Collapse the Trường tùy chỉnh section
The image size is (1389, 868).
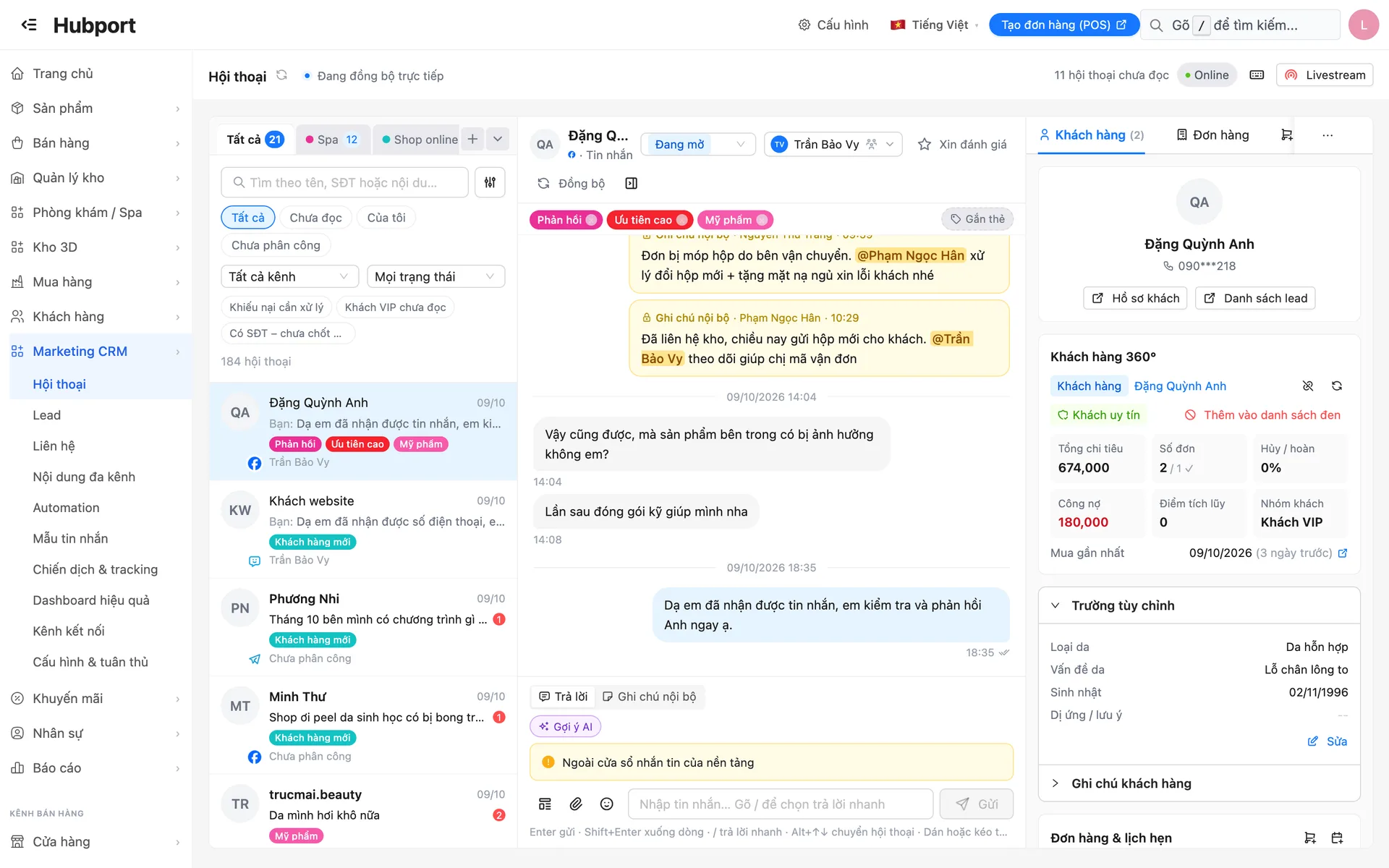tap(1199, 605)
